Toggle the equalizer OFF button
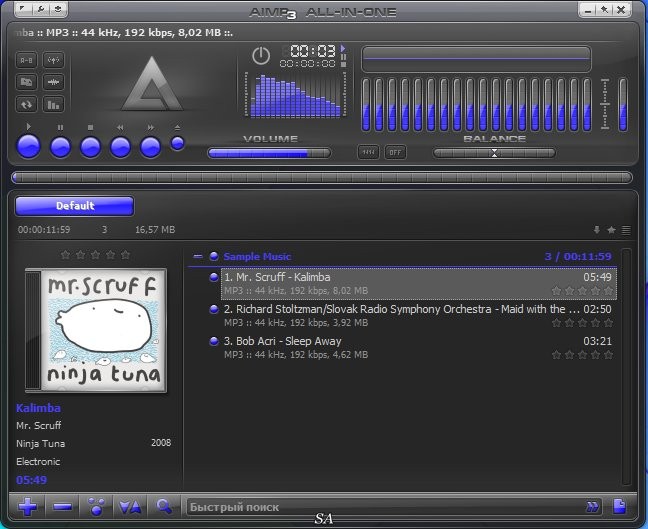Image resolution: width=648 pixels, height=529 pixels. 395,152
